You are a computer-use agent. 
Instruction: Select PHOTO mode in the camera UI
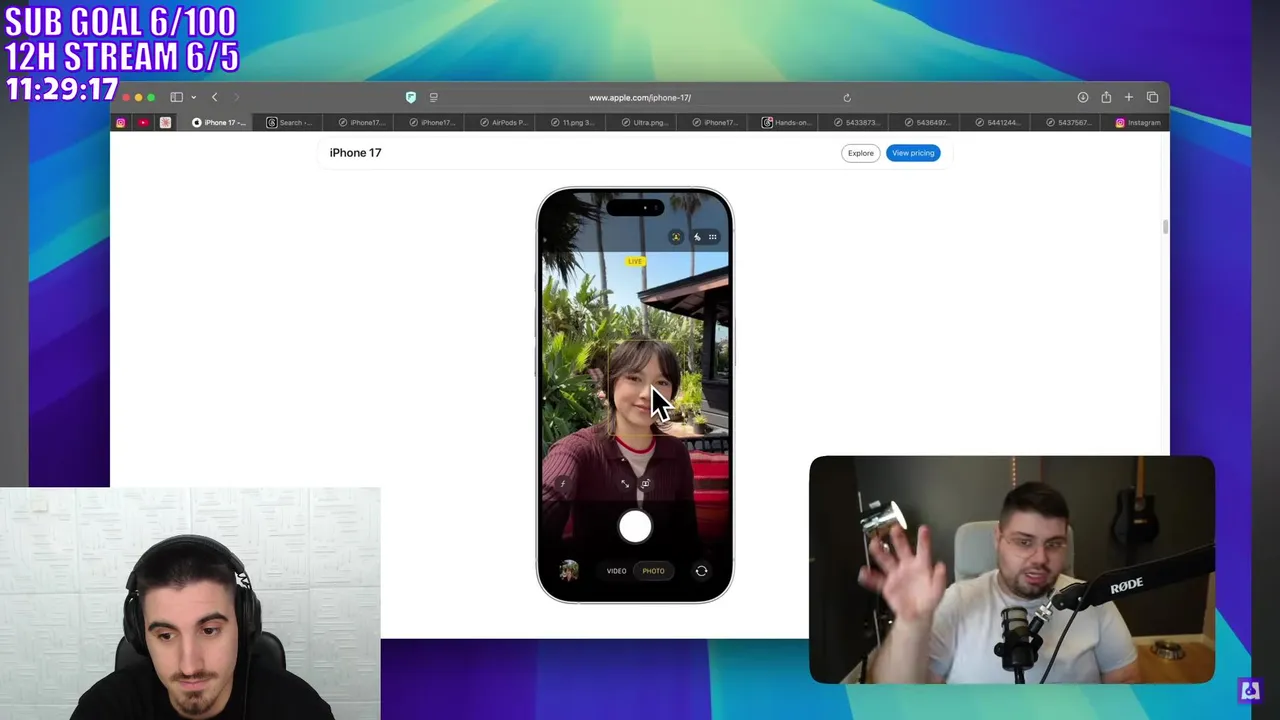click(x=653, y=571)
